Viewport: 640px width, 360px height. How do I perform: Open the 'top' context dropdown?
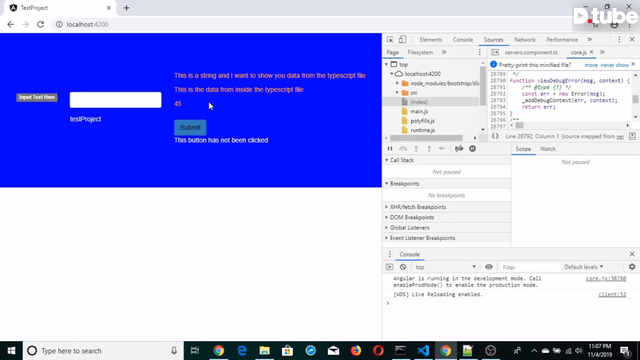(x=445, y=267)
